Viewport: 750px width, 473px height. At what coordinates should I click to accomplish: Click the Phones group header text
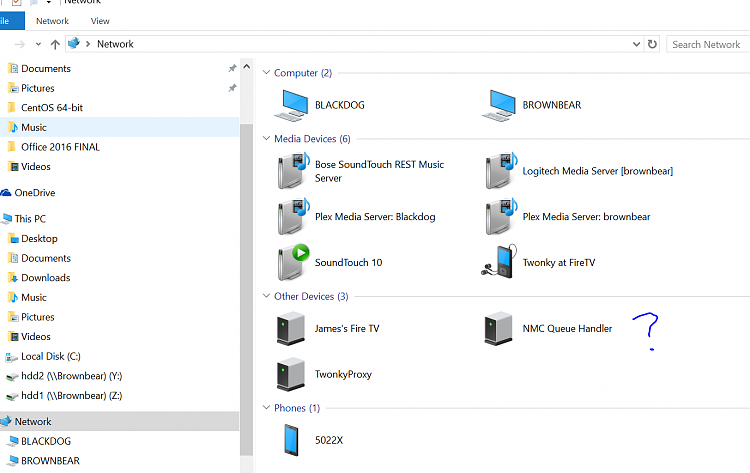pos(297,408)
